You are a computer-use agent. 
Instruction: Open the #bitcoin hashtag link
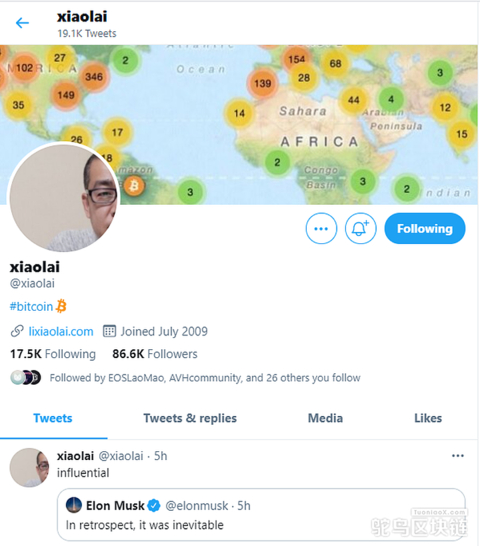[x=31, y=306]
